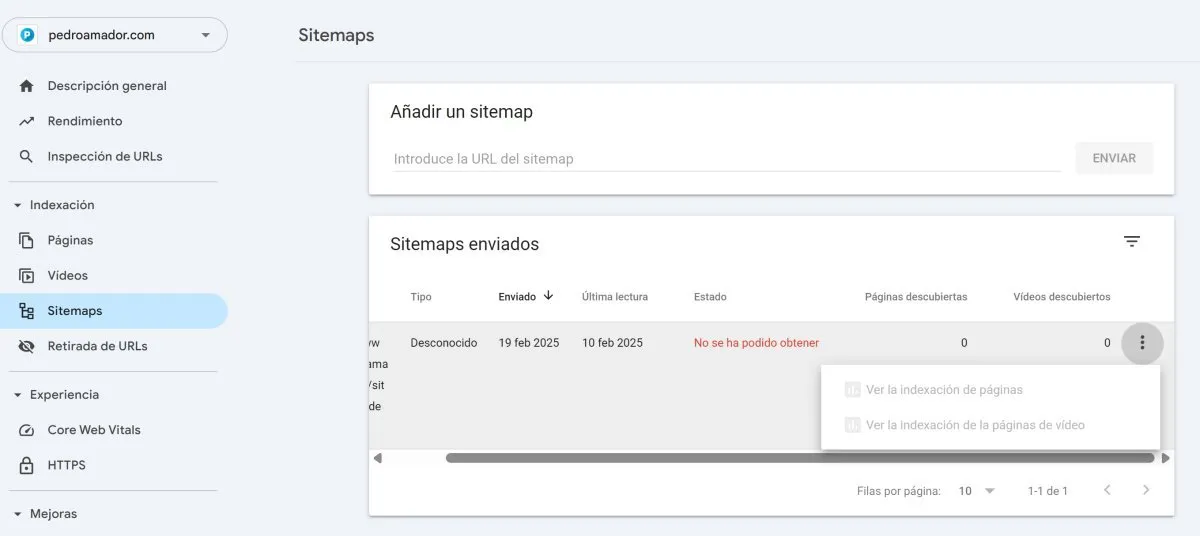Viewport: 1200px width, 536px height.
Task: Focus the sitemap URL input field
Action: pyautogui.click(x=726, y=159)
